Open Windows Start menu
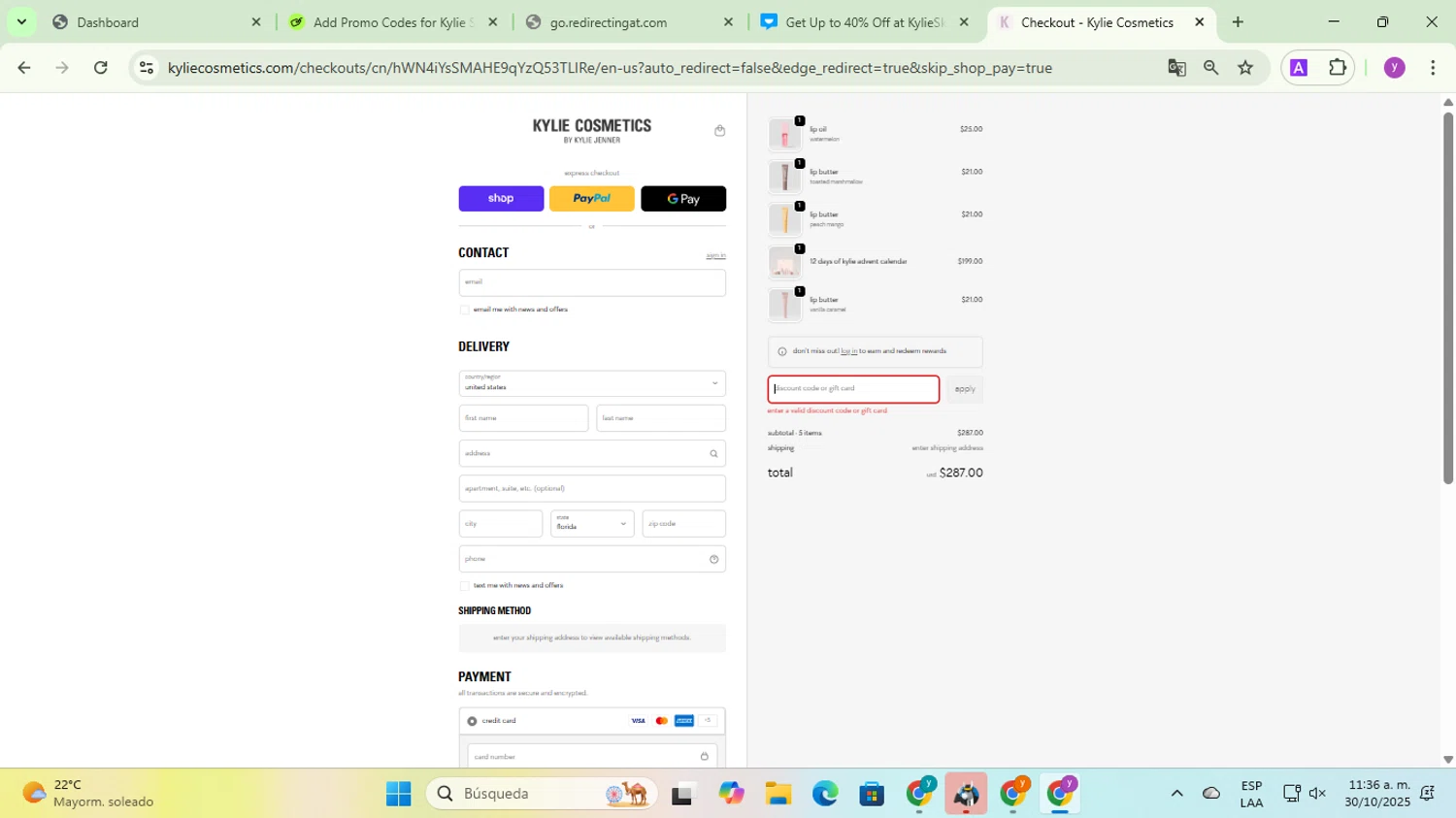The width and height of the screenshot is (1456, 818). click(x=398, y=794)
